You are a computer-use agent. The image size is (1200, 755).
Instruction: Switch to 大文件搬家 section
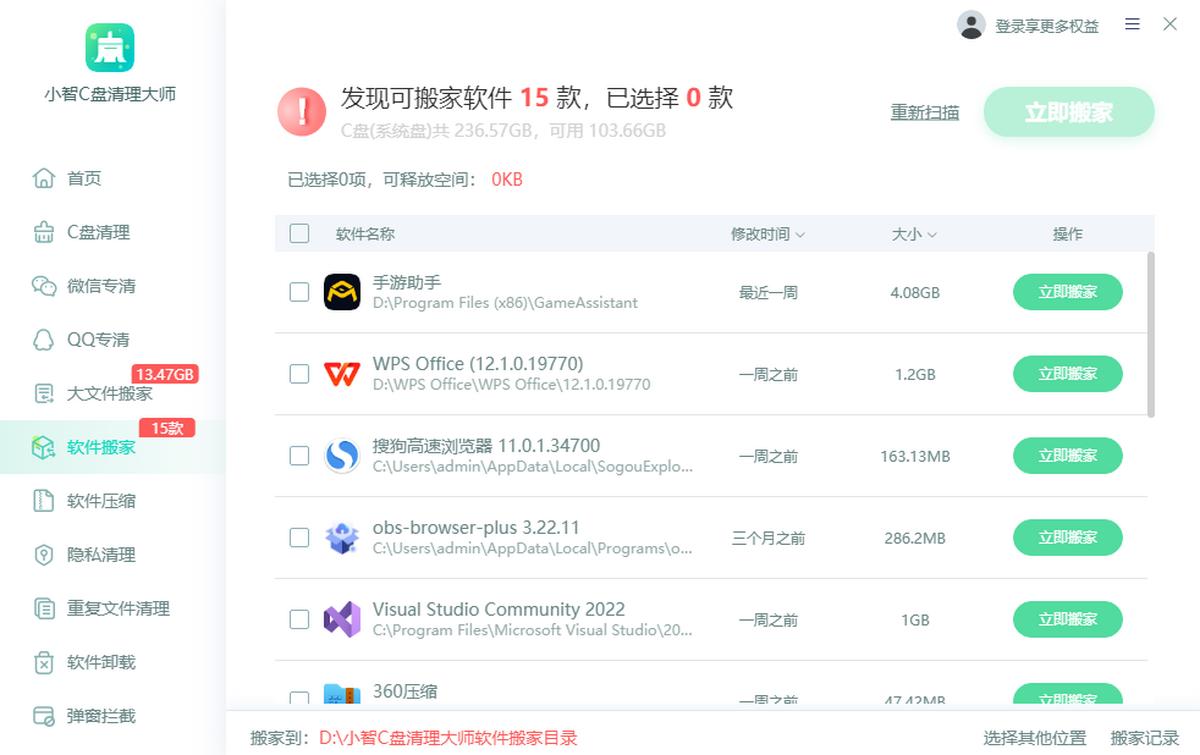click(112, 393)
